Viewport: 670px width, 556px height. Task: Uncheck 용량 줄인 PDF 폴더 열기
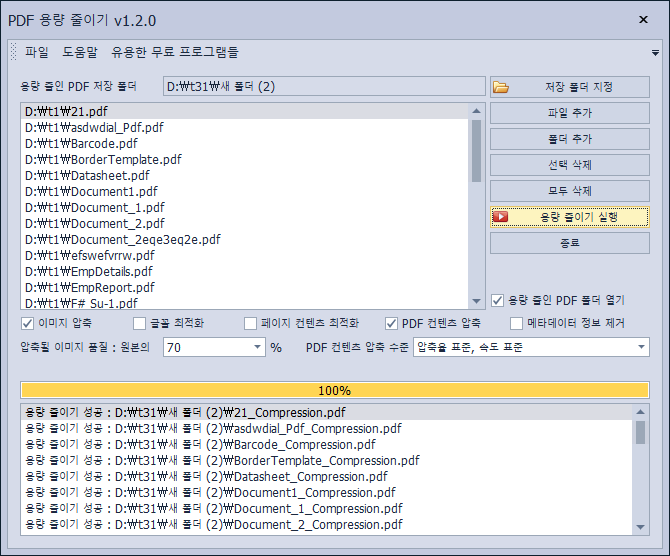pos(497,300)
